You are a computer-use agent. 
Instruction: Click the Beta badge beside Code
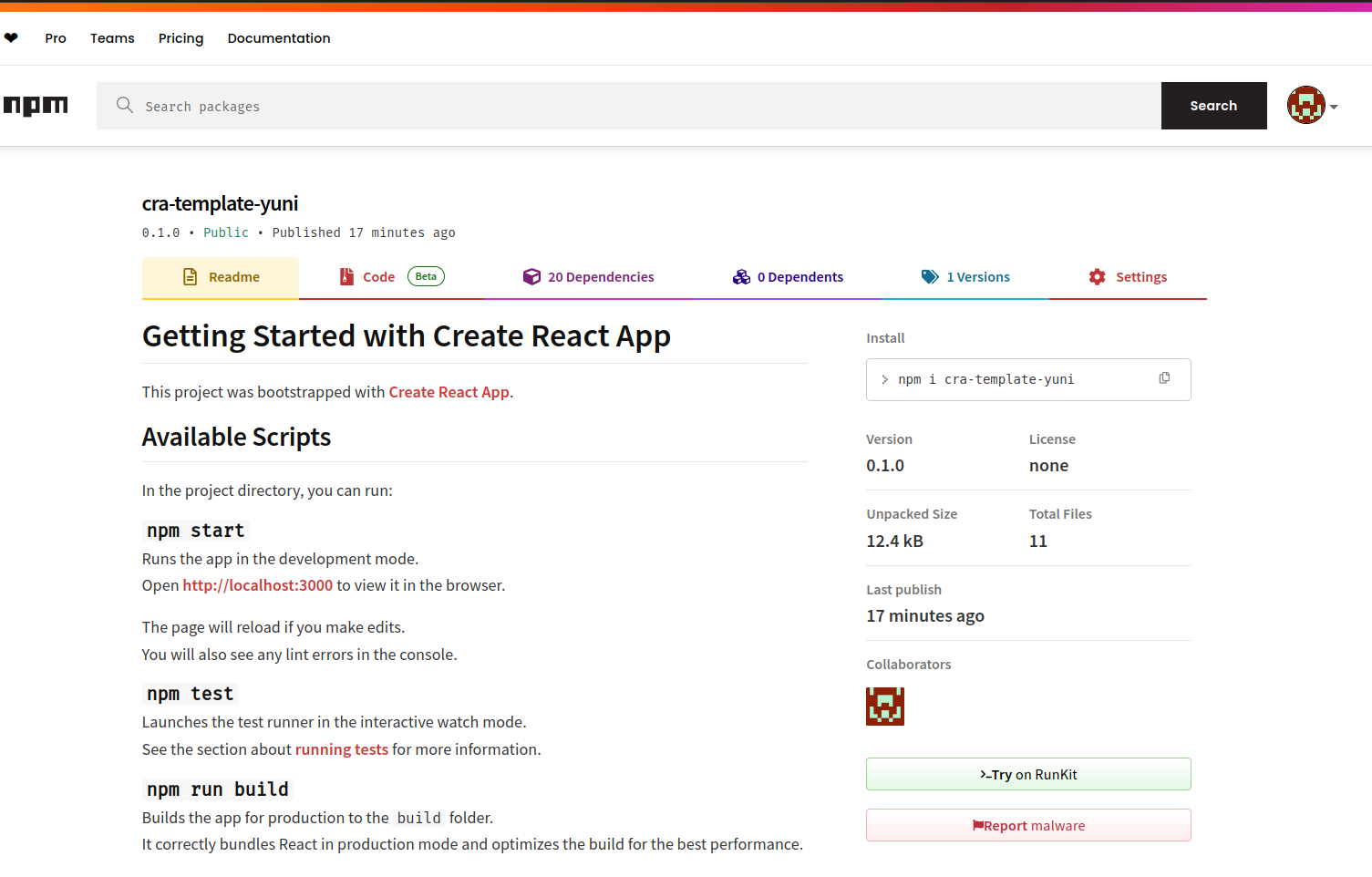(426, 276)
